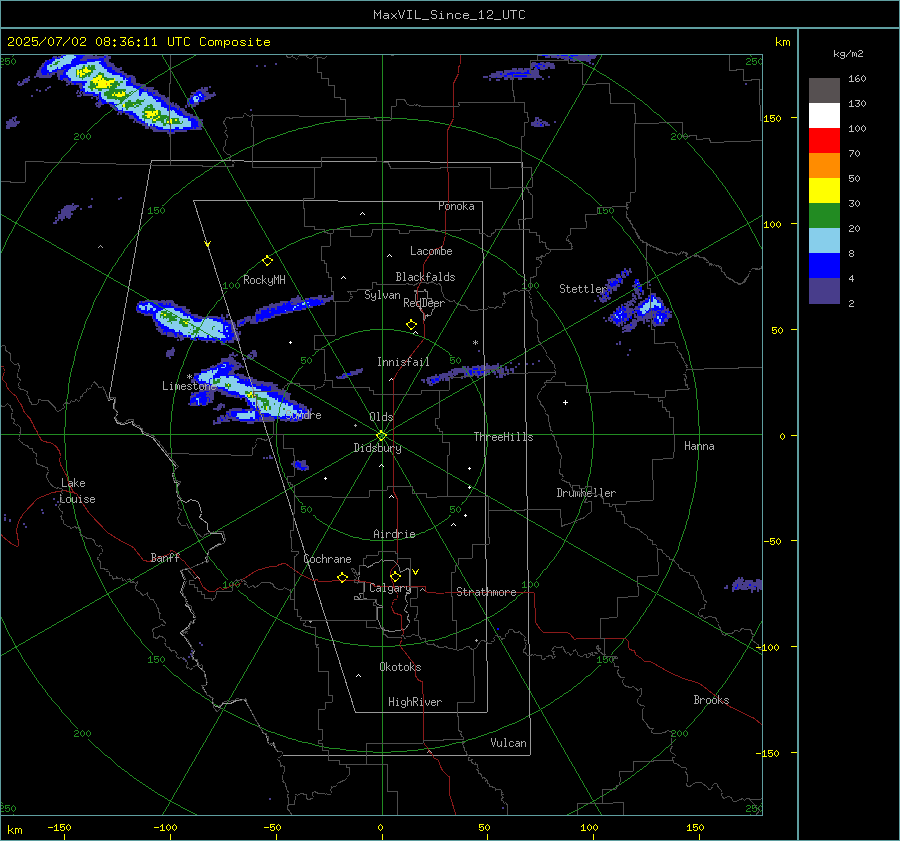This screenshot has height=841, width=900.
Task: Click the RedDeer label
Action: click(x=424, y=303)
